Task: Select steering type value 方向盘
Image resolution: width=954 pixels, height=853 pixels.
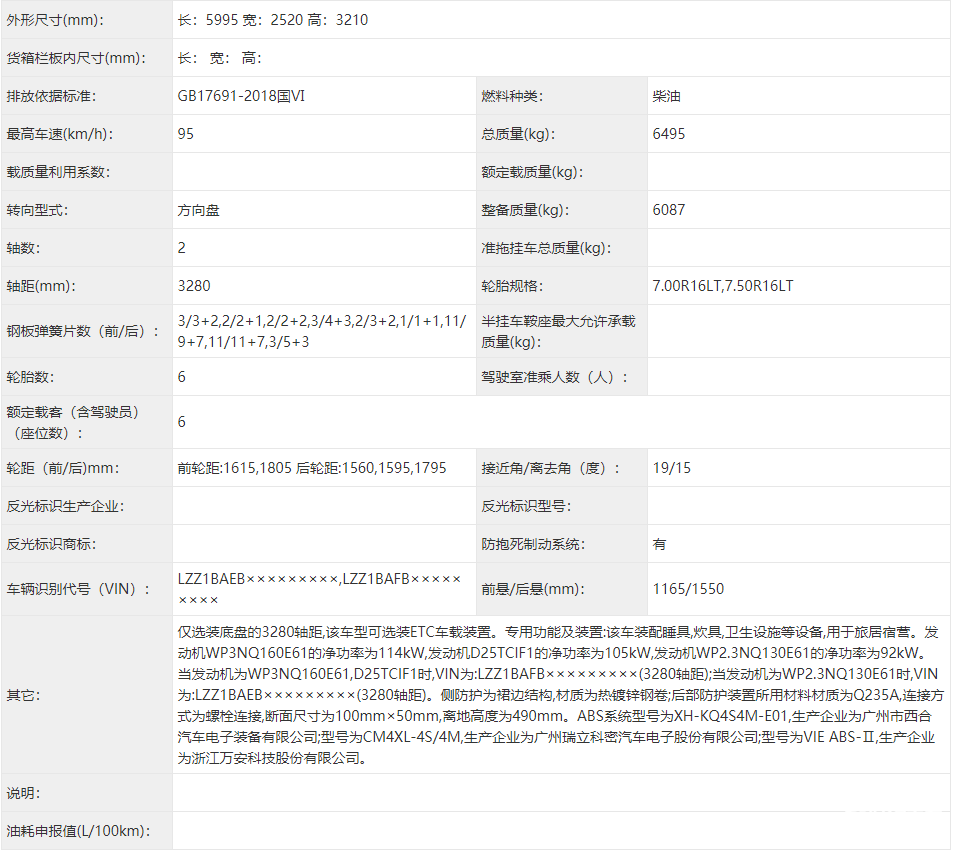Action: (x=198, y=210)
